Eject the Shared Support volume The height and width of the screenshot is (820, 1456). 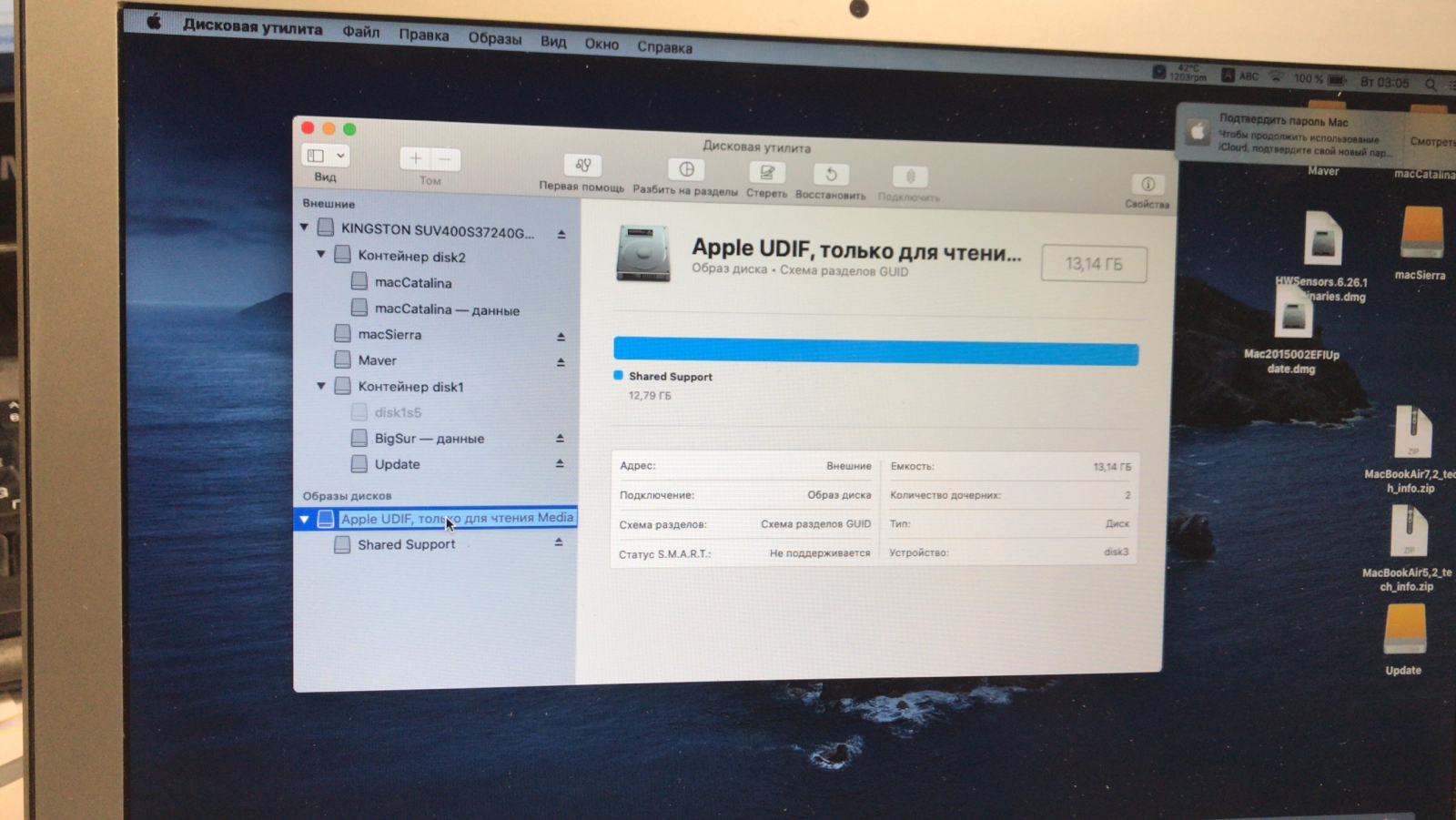[559, 542]
